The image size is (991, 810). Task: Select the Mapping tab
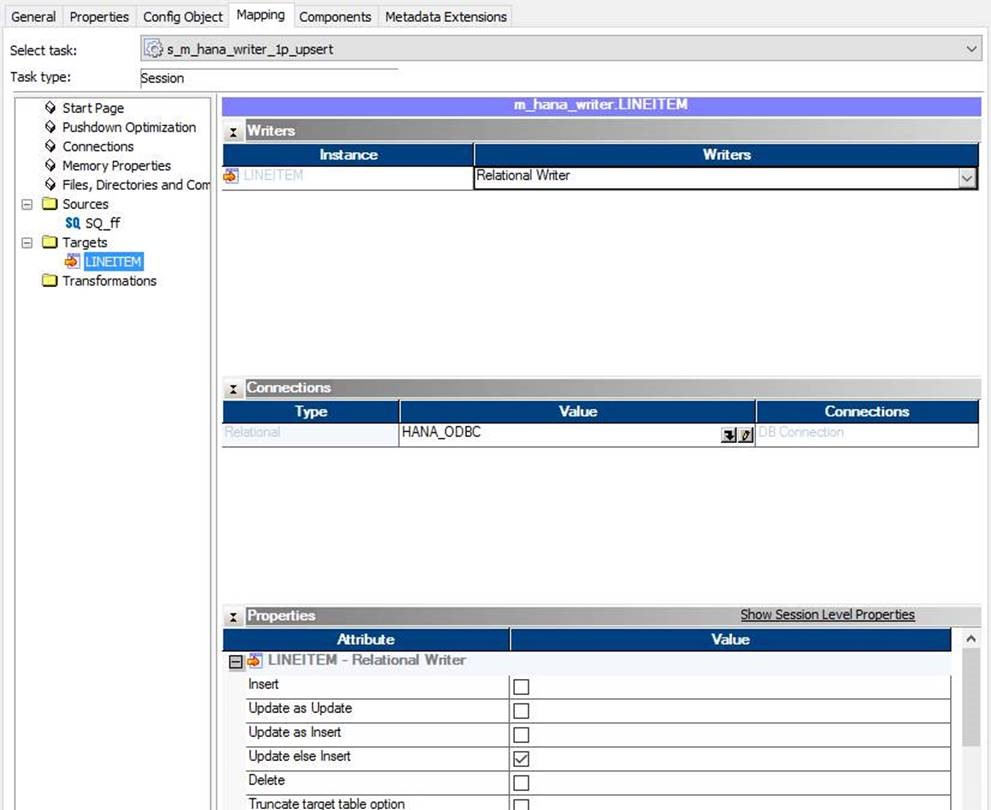point(260,15)
